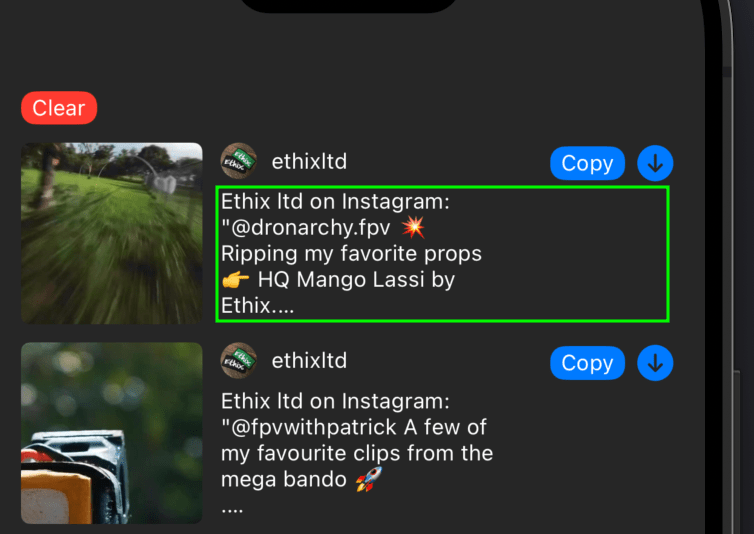Expand the truncated 'Ethix....' text in the first caption
This screenshot has height=534, width=754.
[257, 305]
